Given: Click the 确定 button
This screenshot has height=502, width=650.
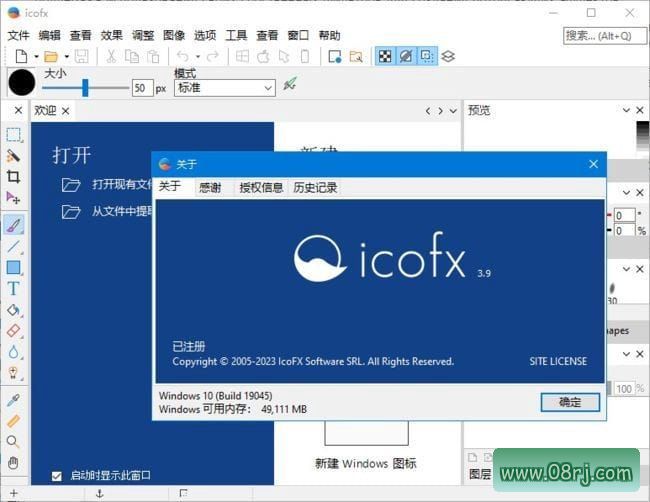Looking at the screenshot, I should click(x=570, y=402).
